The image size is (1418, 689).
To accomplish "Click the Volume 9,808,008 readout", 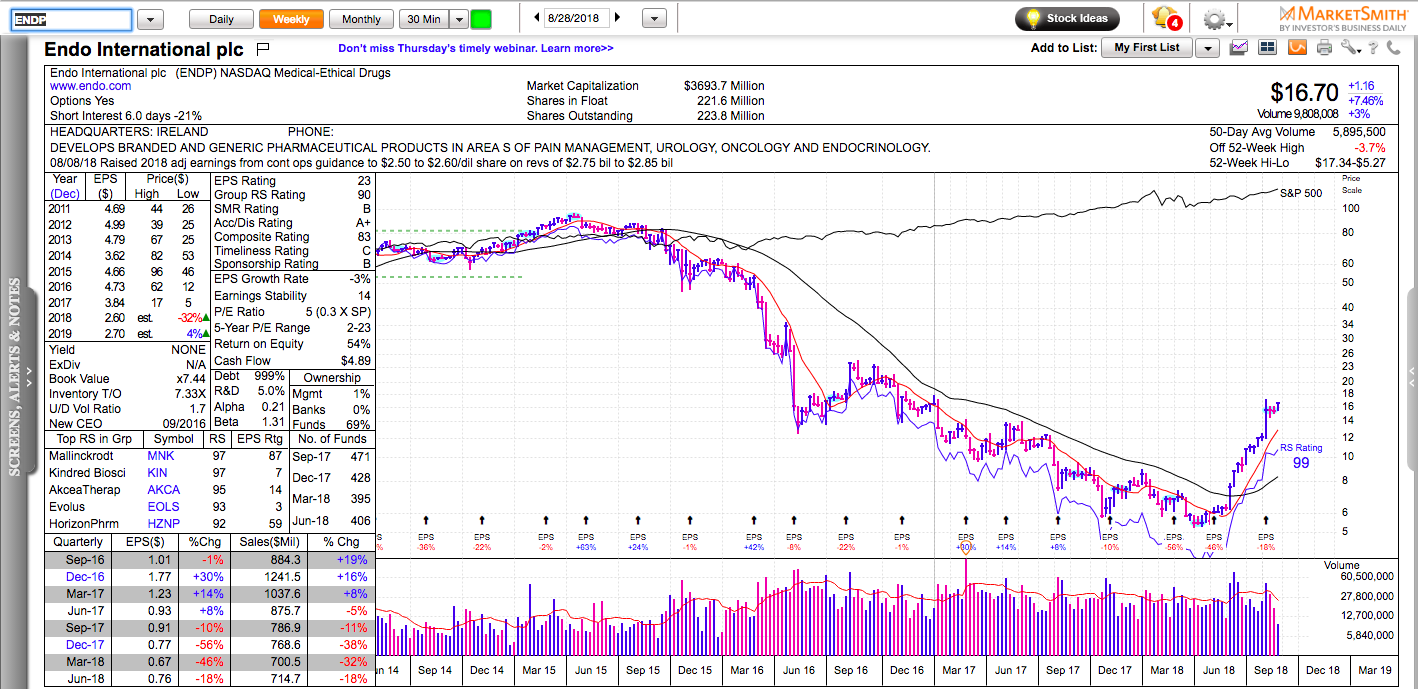I will click(1299, 114).
